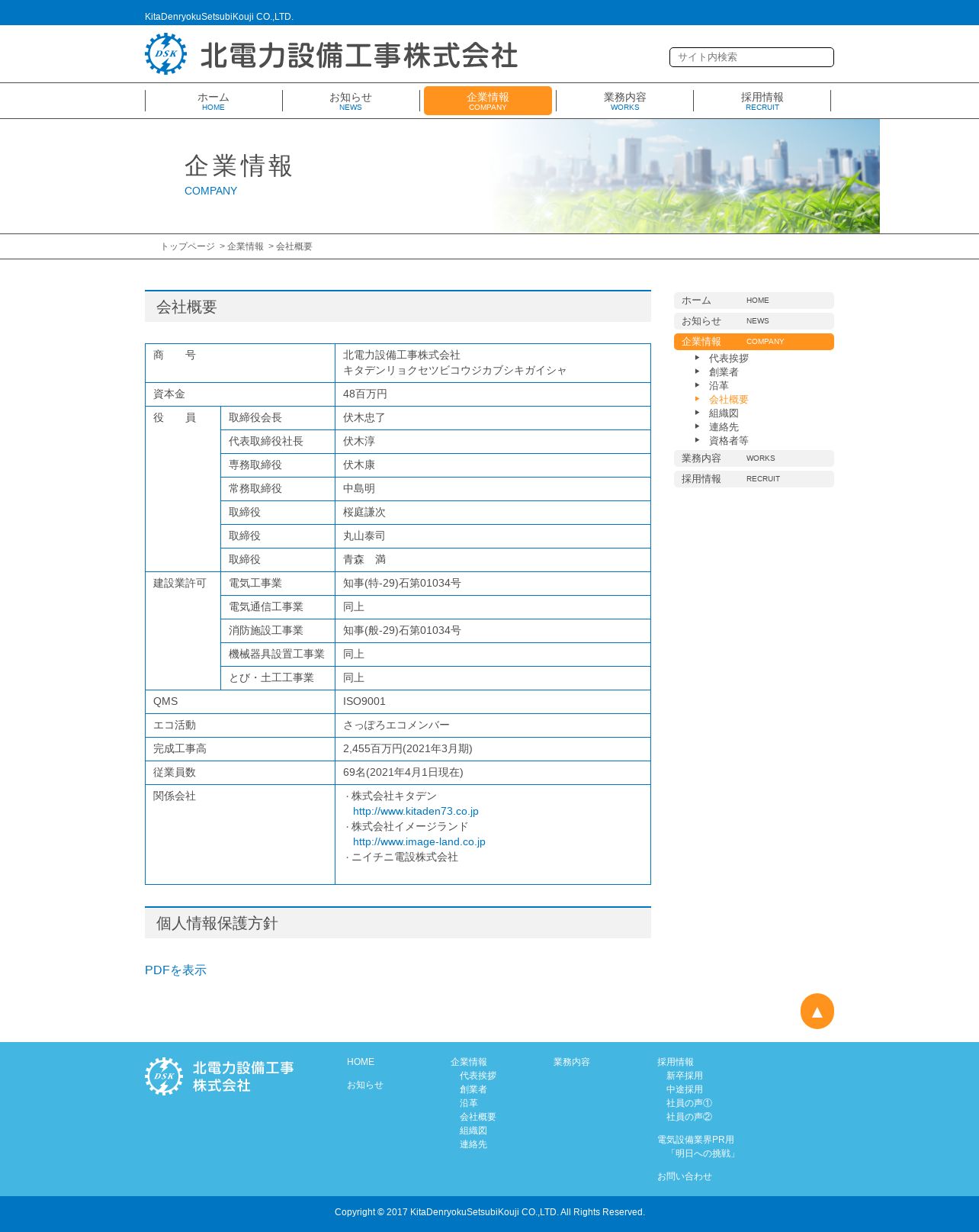Click 業務内容 in the footer
The height and width of the screenshot is (1232, 979).
(572, 1062)
